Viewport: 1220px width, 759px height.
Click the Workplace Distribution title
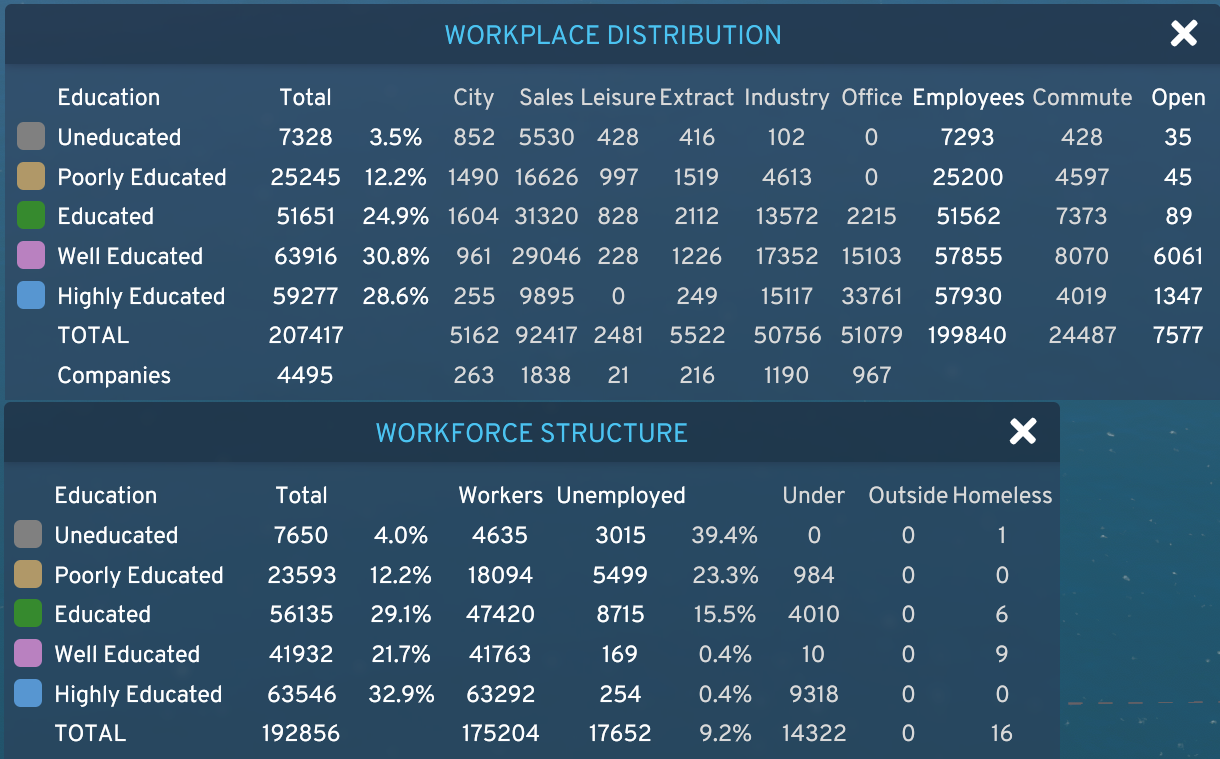click(613, 35)
